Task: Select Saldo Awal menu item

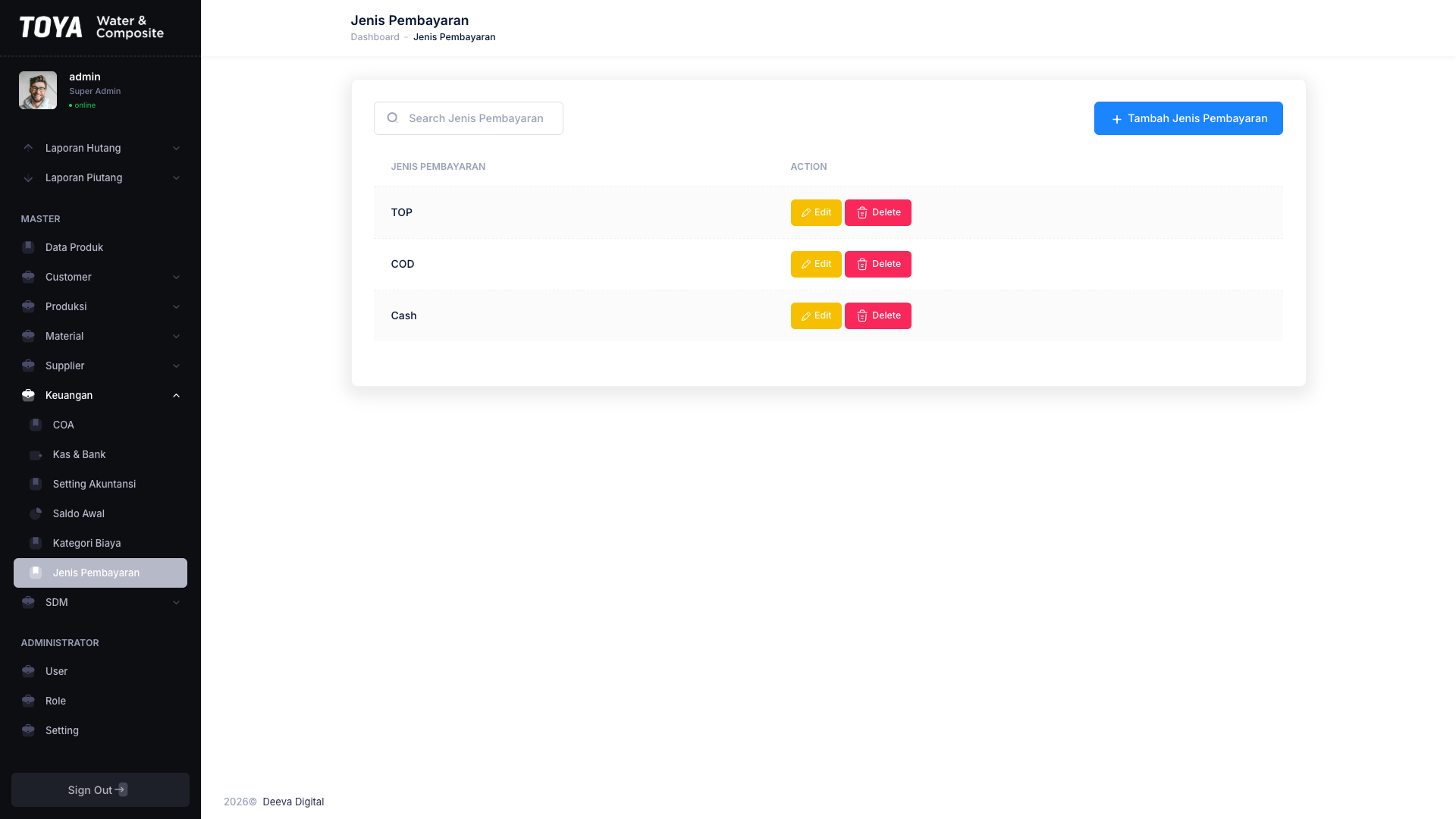Action: 100,513
